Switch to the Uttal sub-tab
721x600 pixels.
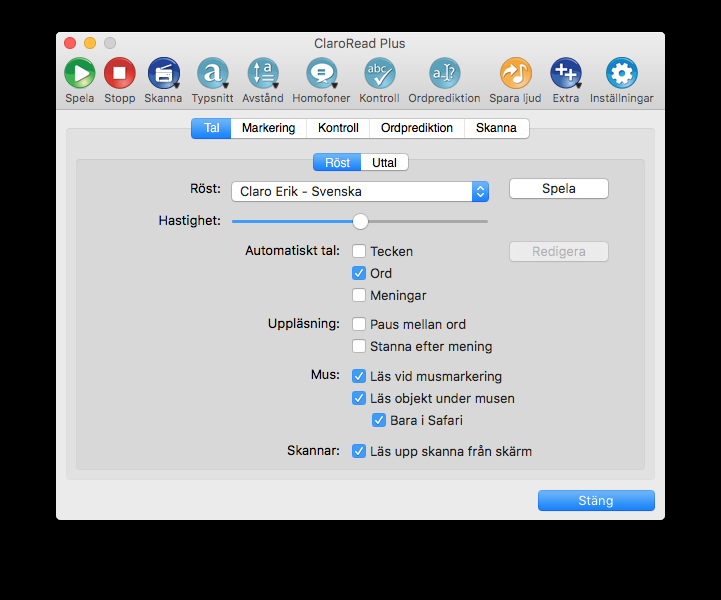(x=384, y=162)
